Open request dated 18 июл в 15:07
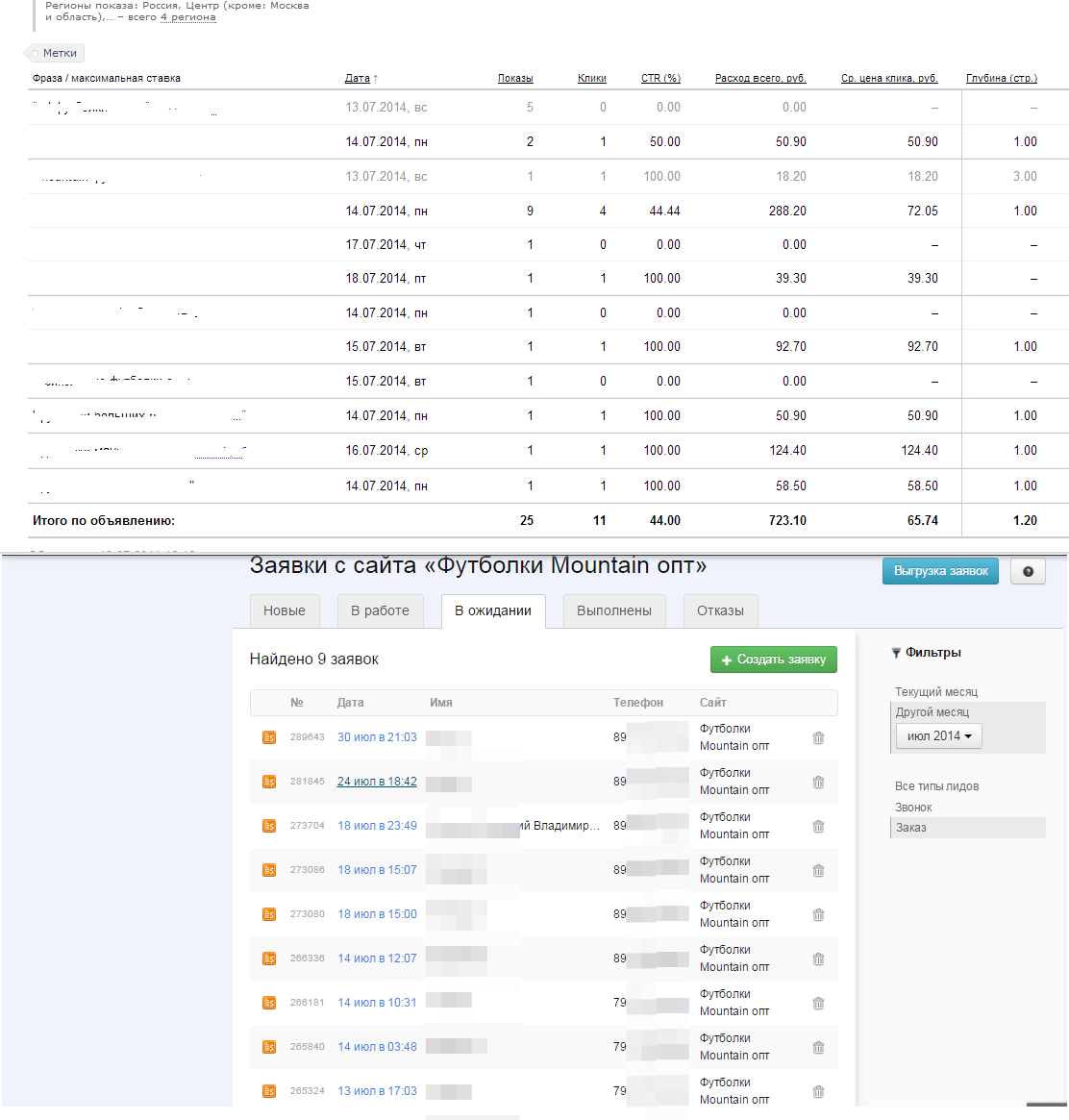Image resolution: width=1069 pixels, height=1120 pixels. click(377, 870)
